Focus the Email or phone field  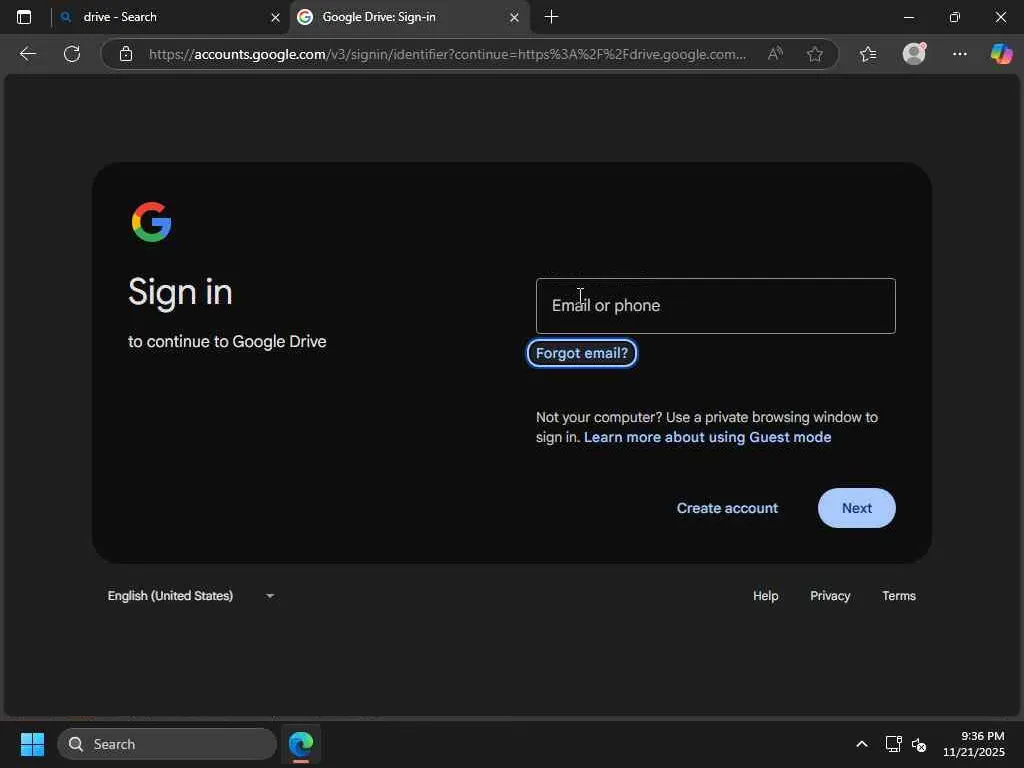(715, 306)
